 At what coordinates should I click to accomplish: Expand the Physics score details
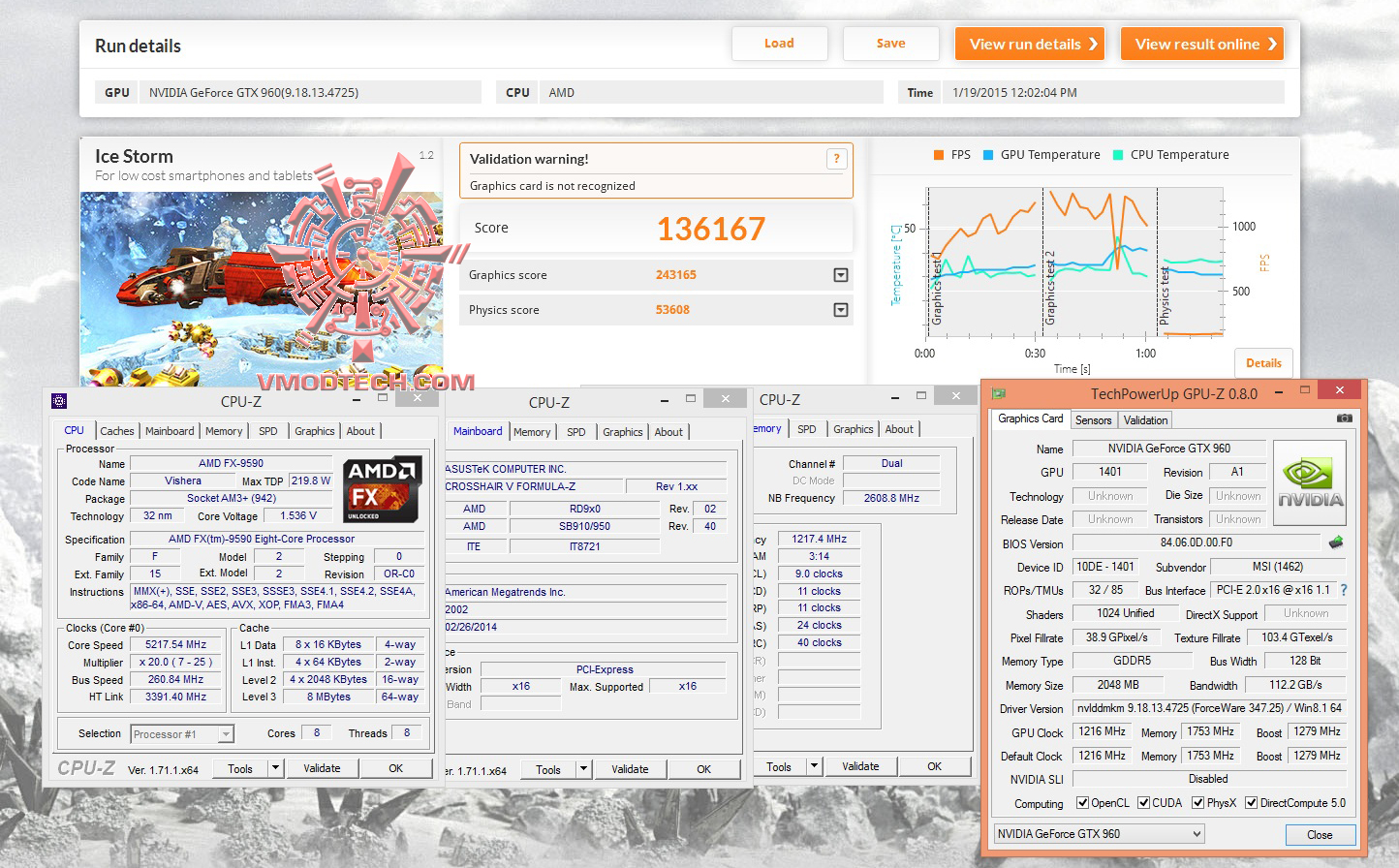click(x=841, y=310)
